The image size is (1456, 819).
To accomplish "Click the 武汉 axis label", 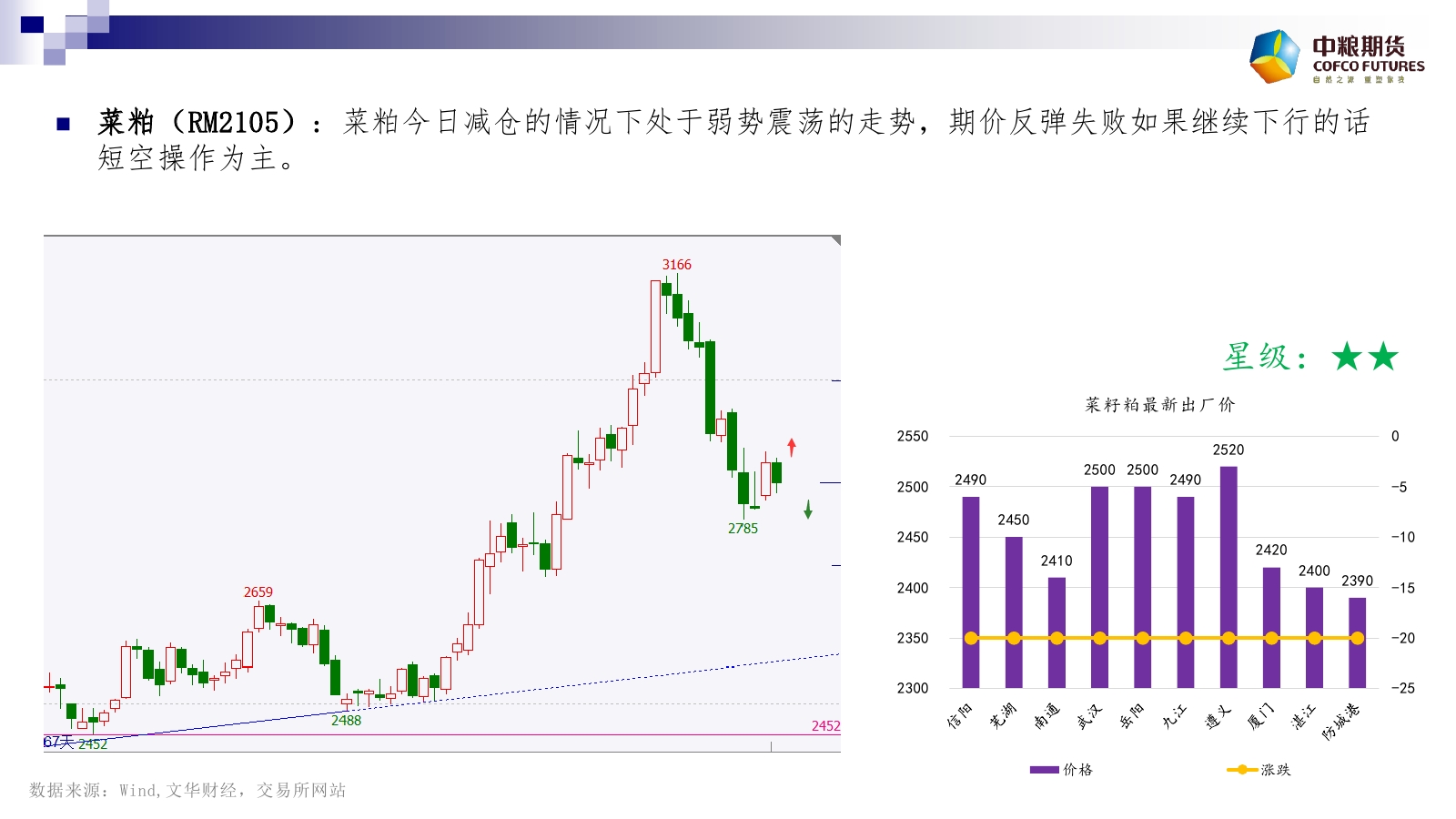I will [x=1089, y=716].
